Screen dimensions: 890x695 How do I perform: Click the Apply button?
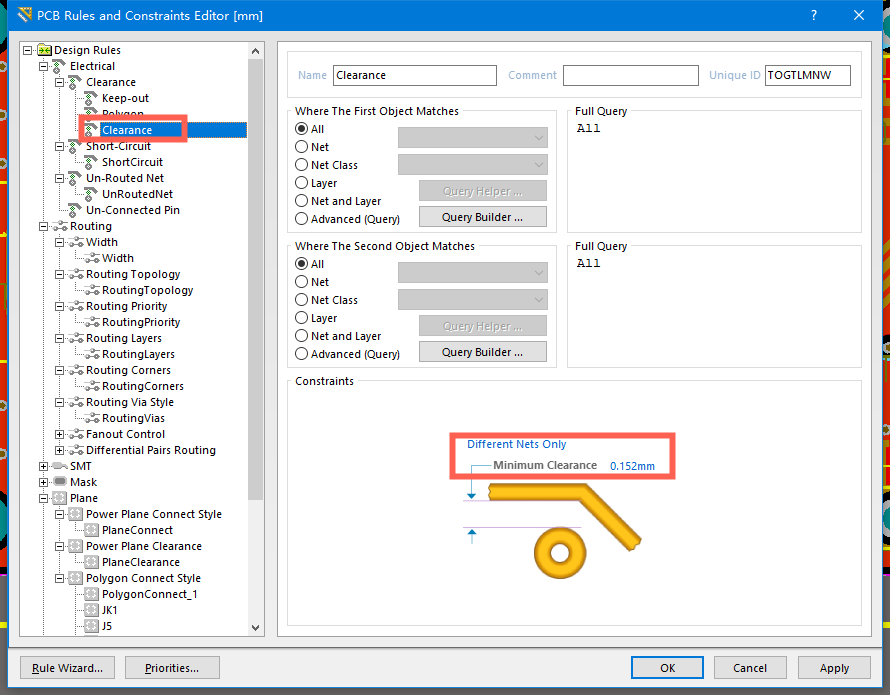tap(834, 668)
